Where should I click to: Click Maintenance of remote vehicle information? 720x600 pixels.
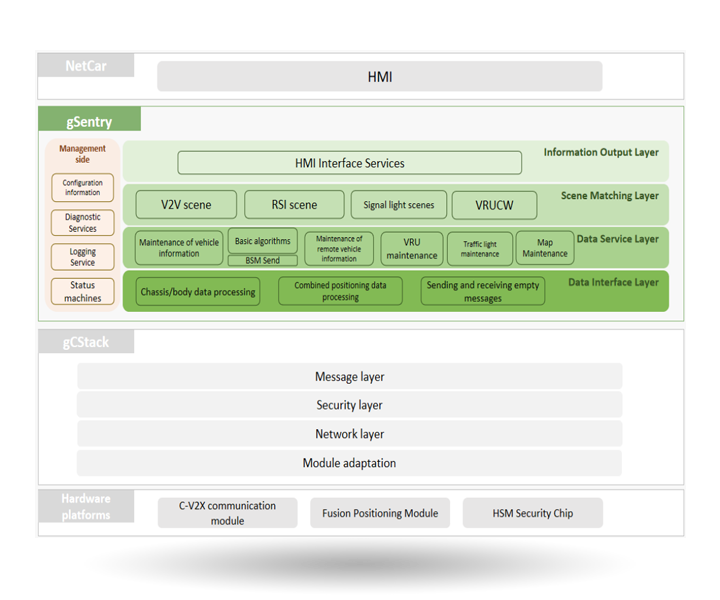point(339,248)
